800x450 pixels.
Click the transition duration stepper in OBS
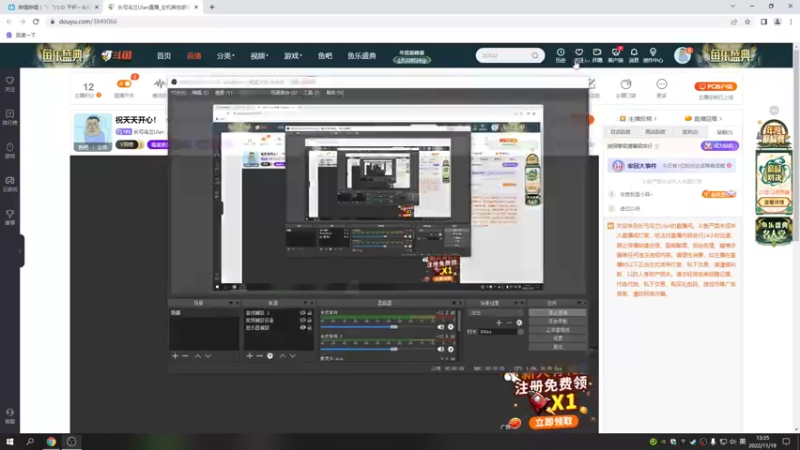coord(520,332)
